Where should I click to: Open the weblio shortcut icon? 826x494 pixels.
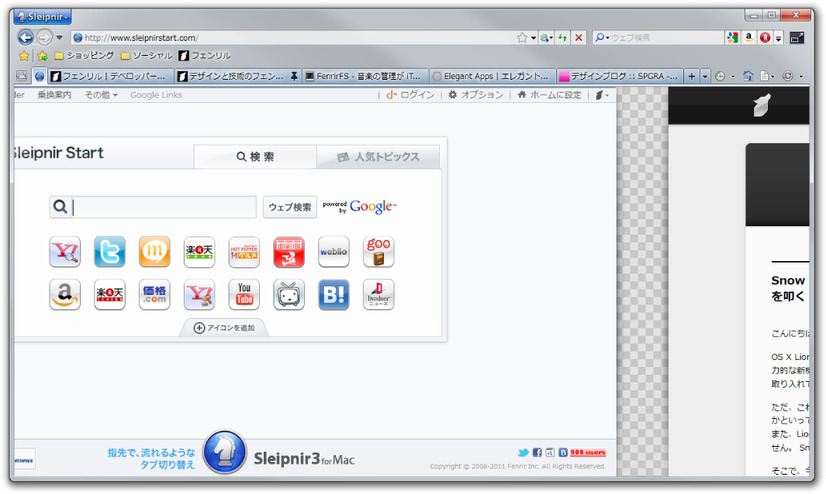[333, 252]
